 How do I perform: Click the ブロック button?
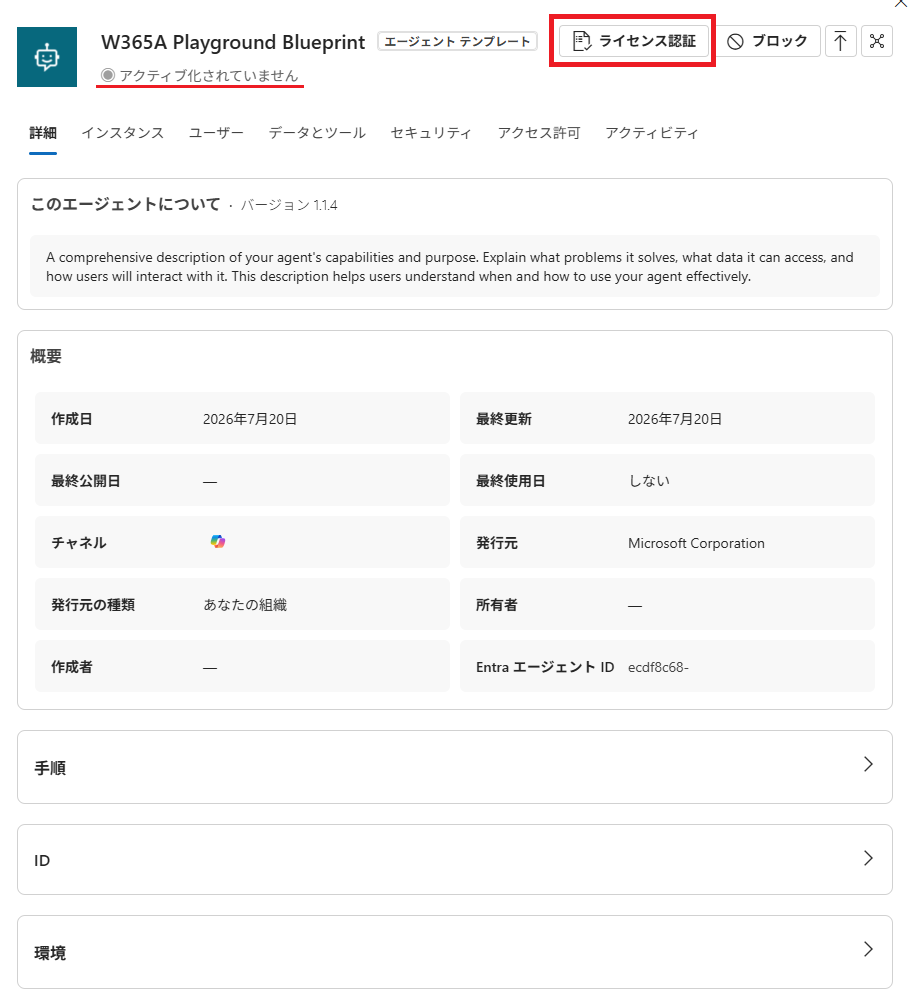(768, 41)
